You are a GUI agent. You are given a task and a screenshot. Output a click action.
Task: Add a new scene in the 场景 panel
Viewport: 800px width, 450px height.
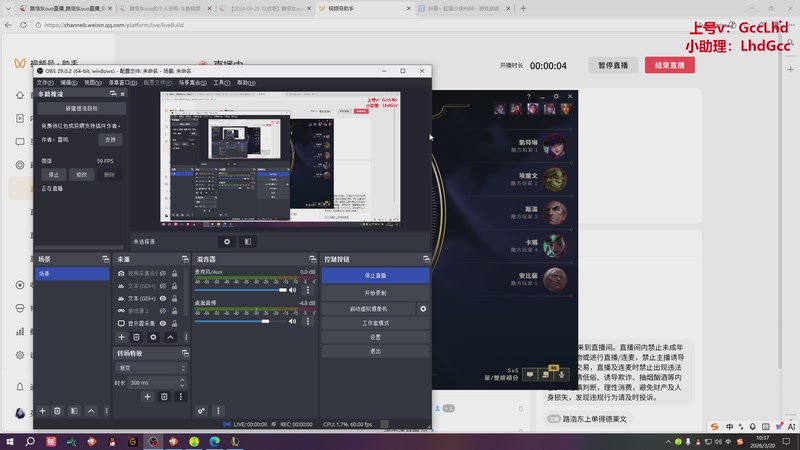pyautogui.click(x=42, y=411)
